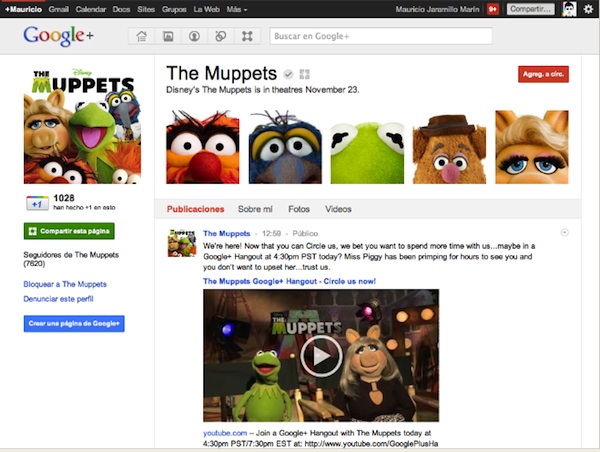
Task: Open the Profile icon in toolbar
Action: 194,36
